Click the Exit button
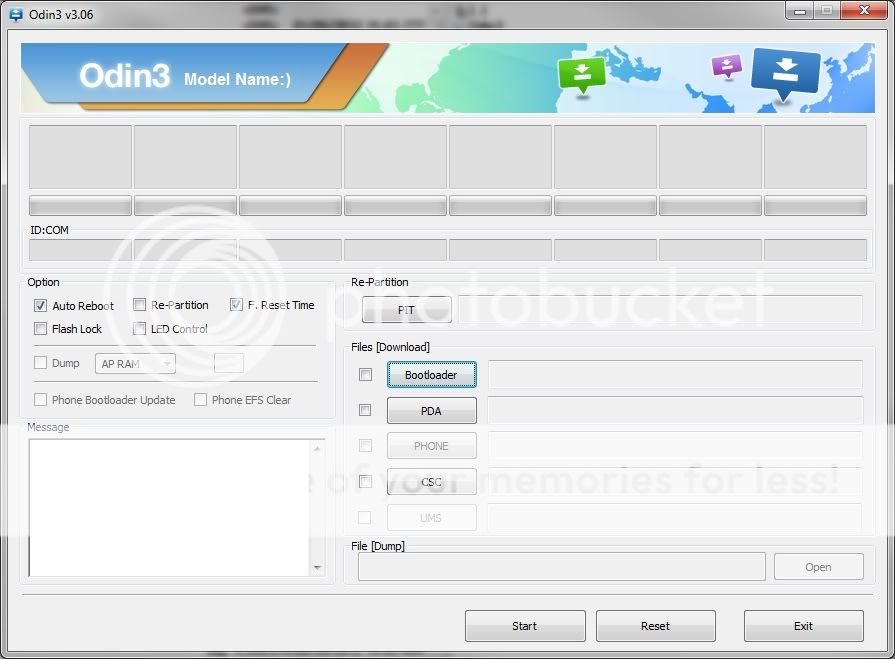The image size is (895, 659). coord(803,626)
